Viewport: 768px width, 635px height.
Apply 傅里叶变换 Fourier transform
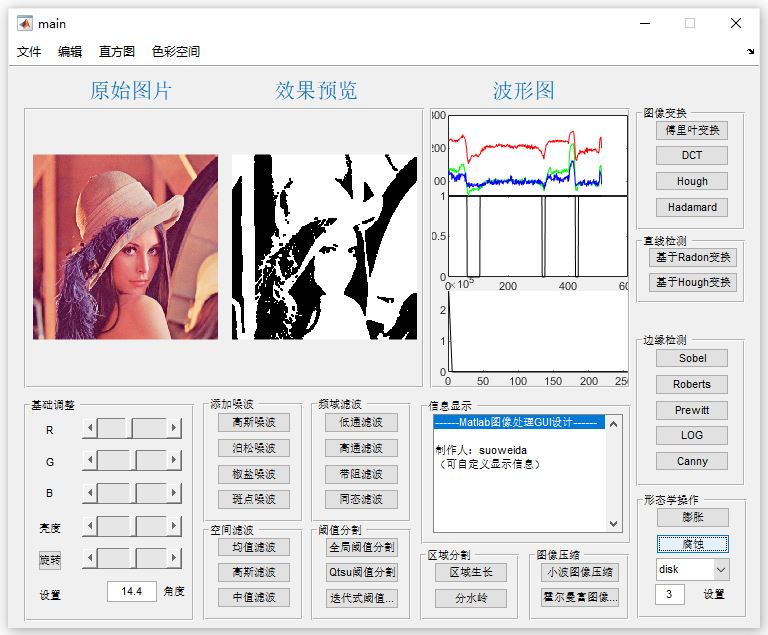coord(692,130)
